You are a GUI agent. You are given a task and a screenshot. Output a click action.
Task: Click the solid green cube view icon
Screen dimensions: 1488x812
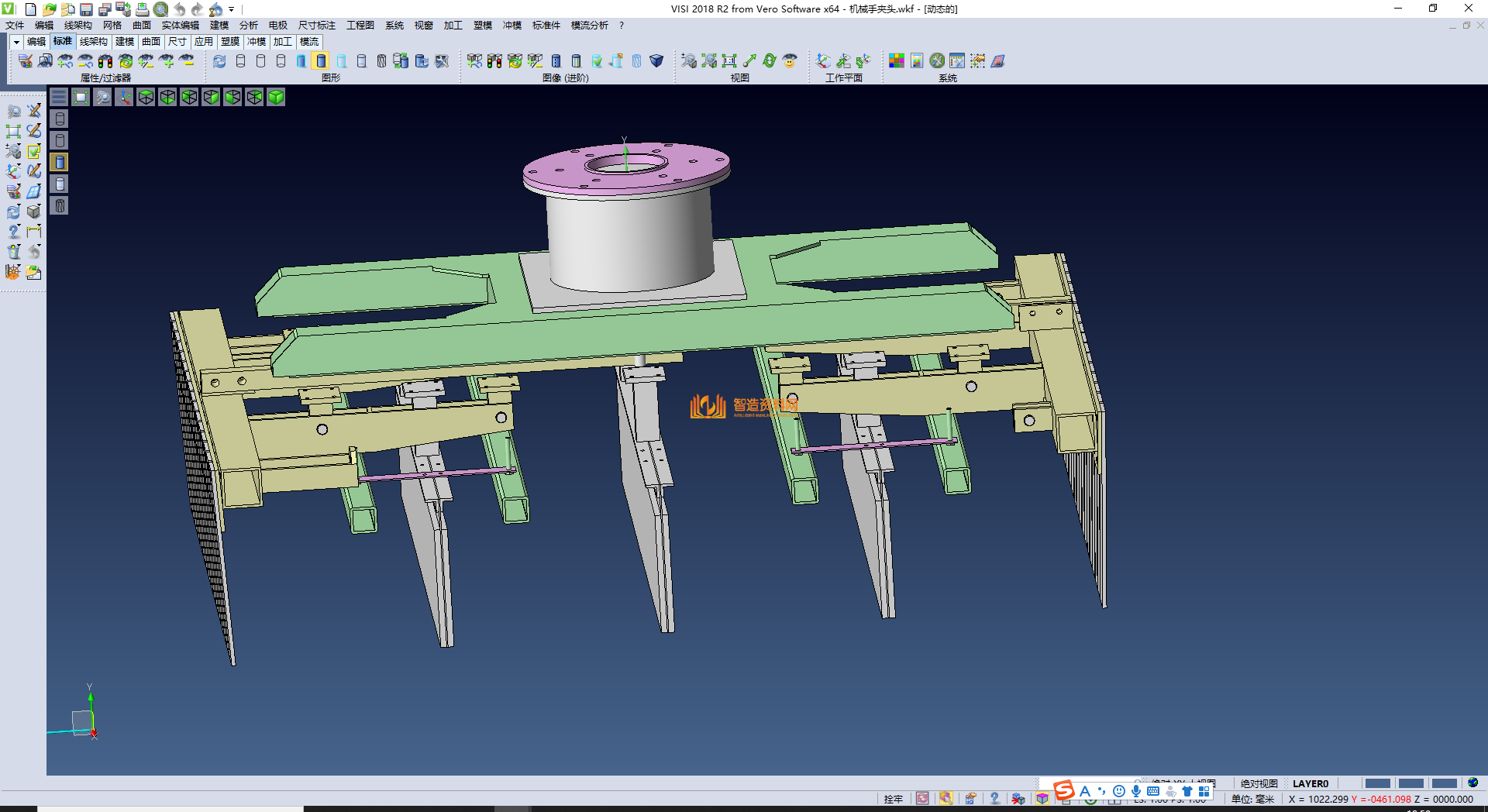tap(276, 97)
